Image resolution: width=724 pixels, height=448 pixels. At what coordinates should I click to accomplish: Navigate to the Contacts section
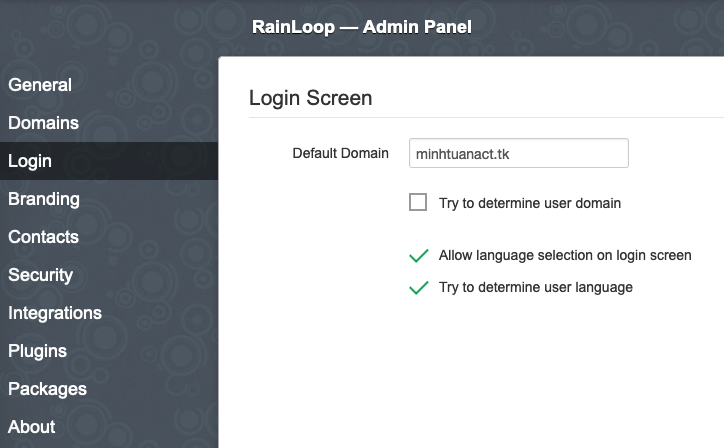(43, 237)
